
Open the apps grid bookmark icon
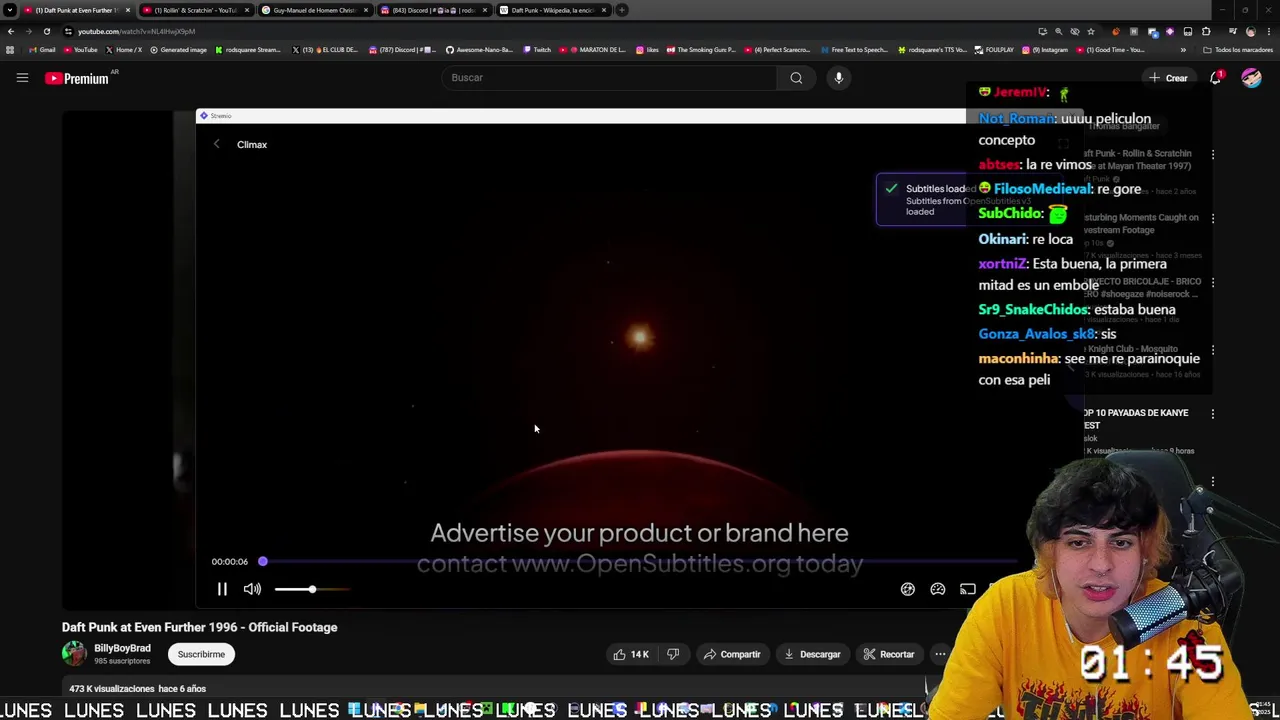(x=10, y=50)
